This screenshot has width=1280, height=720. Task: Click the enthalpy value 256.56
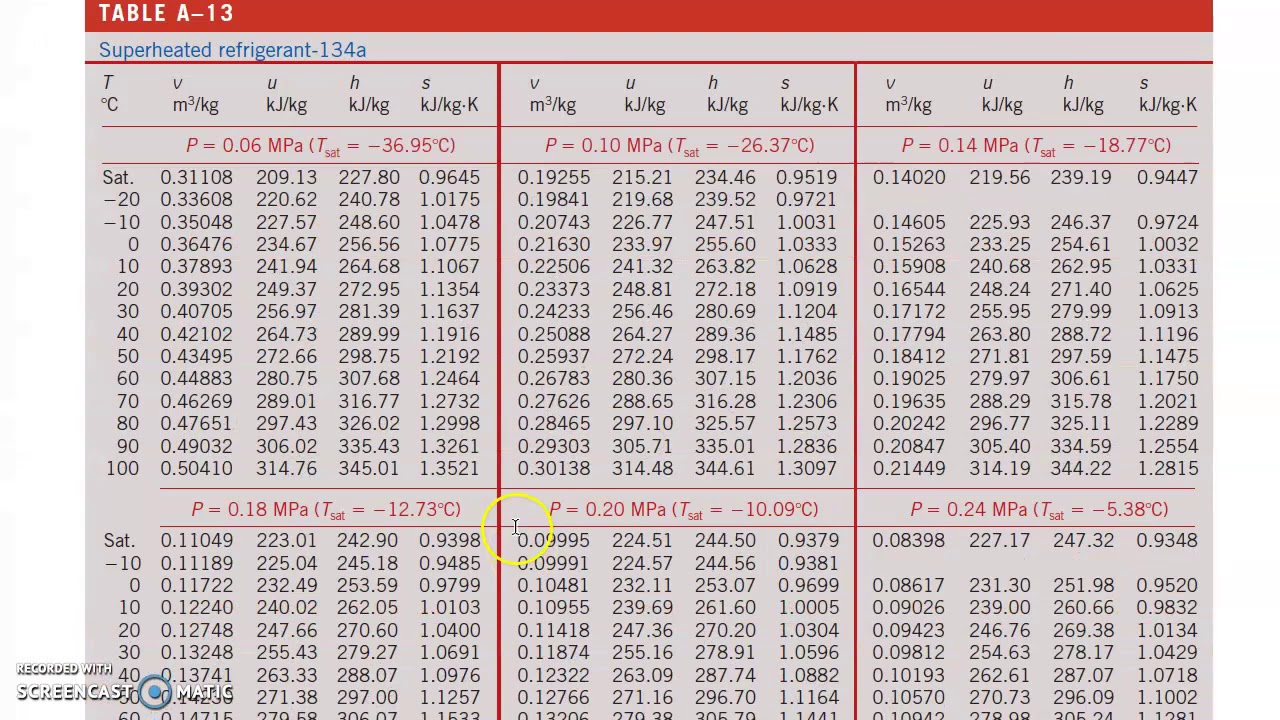click(x=369, y=245)
